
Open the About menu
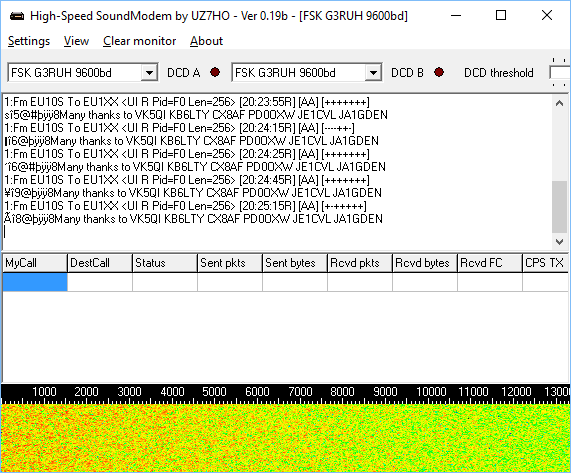coord(206,41)
